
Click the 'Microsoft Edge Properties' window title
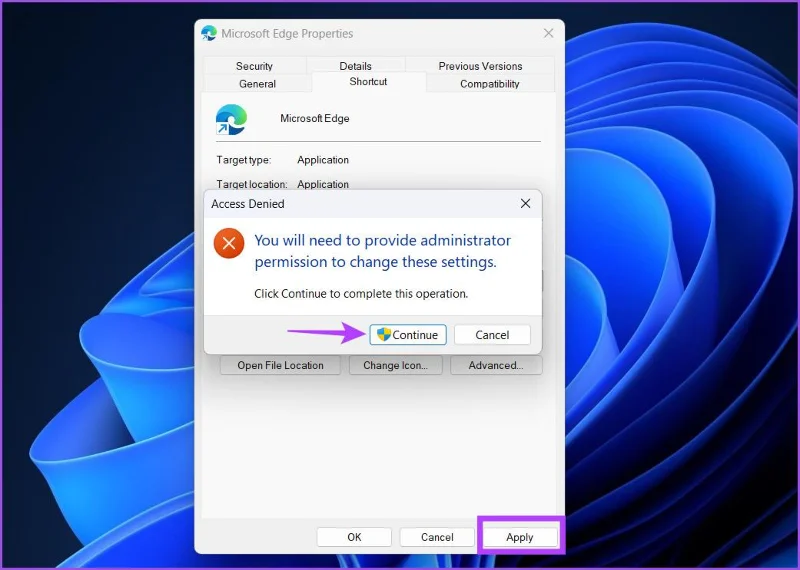287,34
